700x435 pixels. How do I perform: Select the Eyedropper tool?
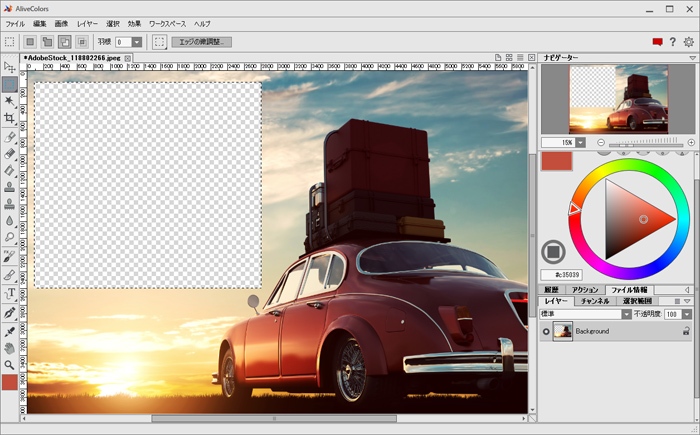click(9, 331)
